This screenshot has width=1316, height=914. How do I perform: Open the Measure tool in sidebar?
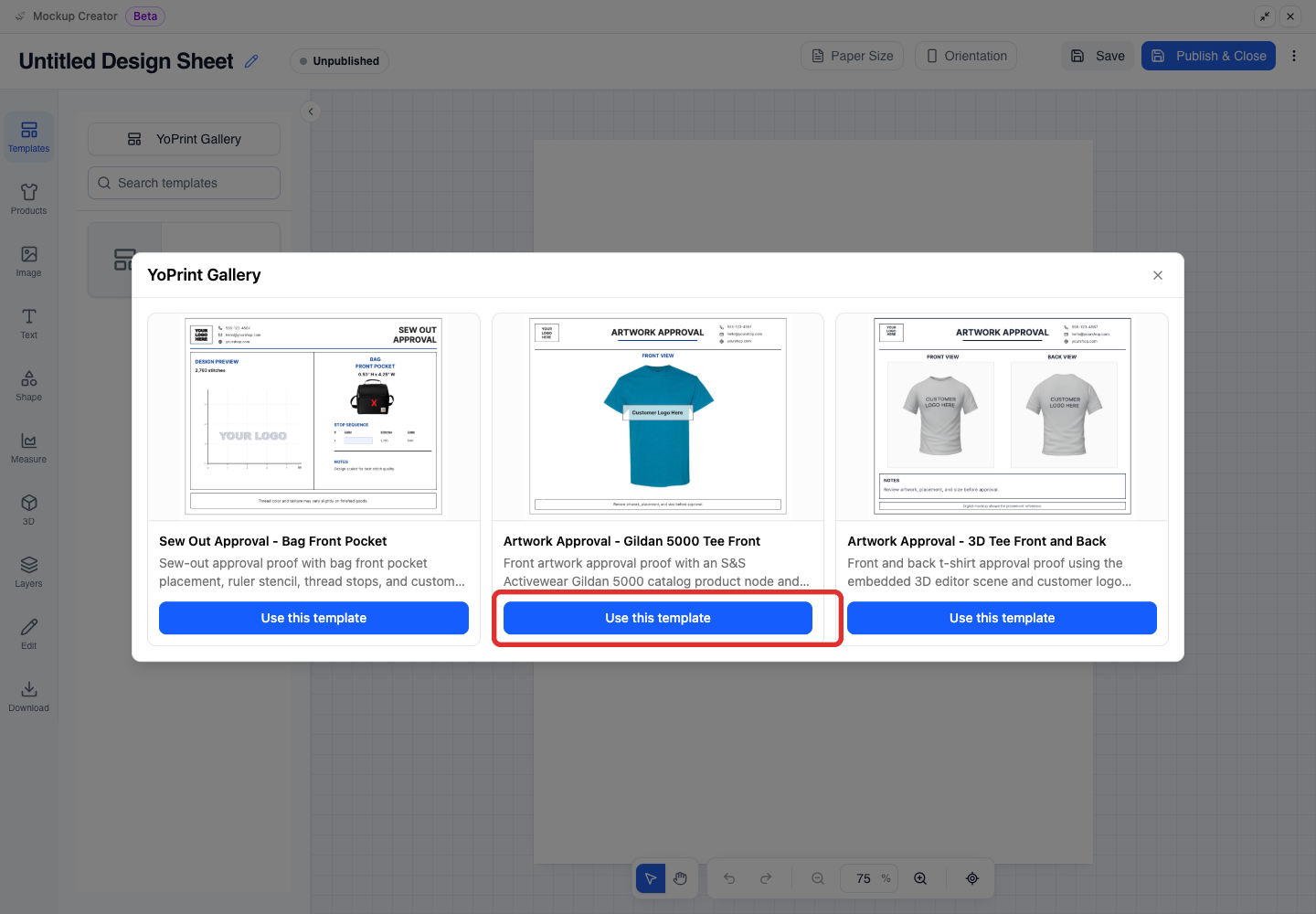coord(29,448)
